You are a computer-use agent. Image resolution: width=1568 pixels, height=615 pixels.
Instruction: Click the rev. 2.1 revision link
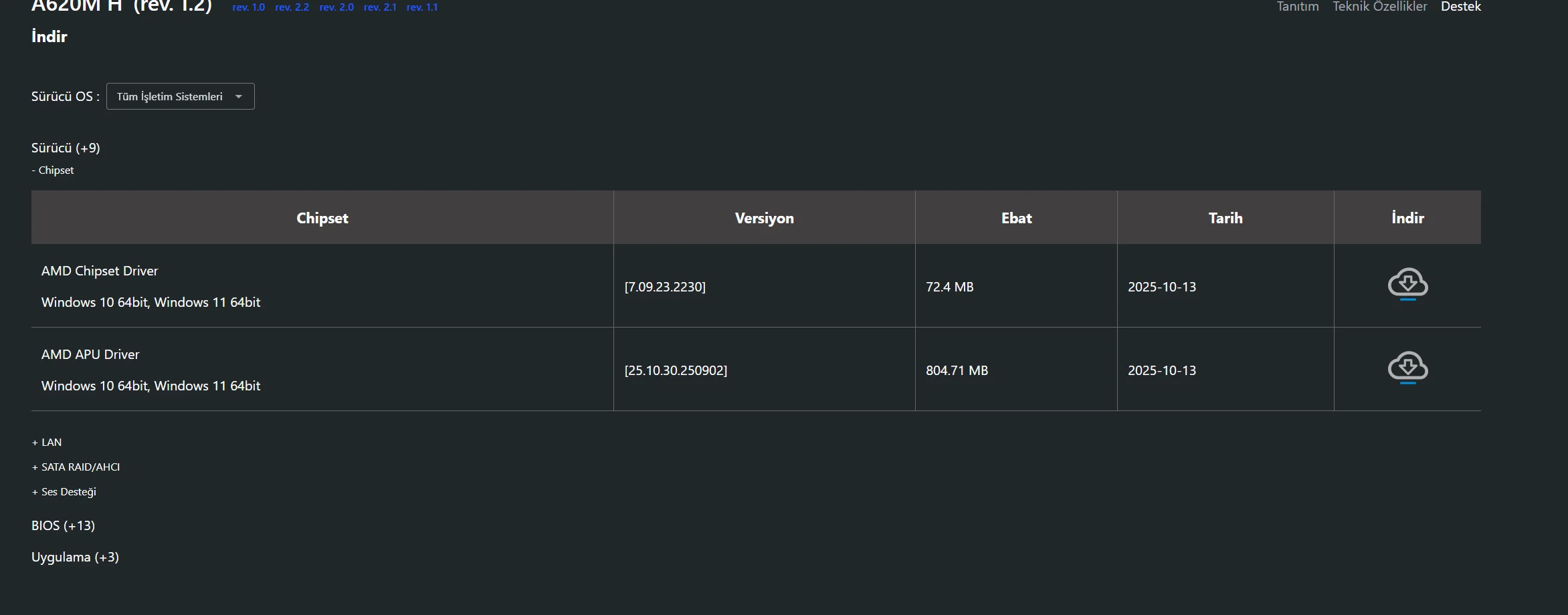380,7
